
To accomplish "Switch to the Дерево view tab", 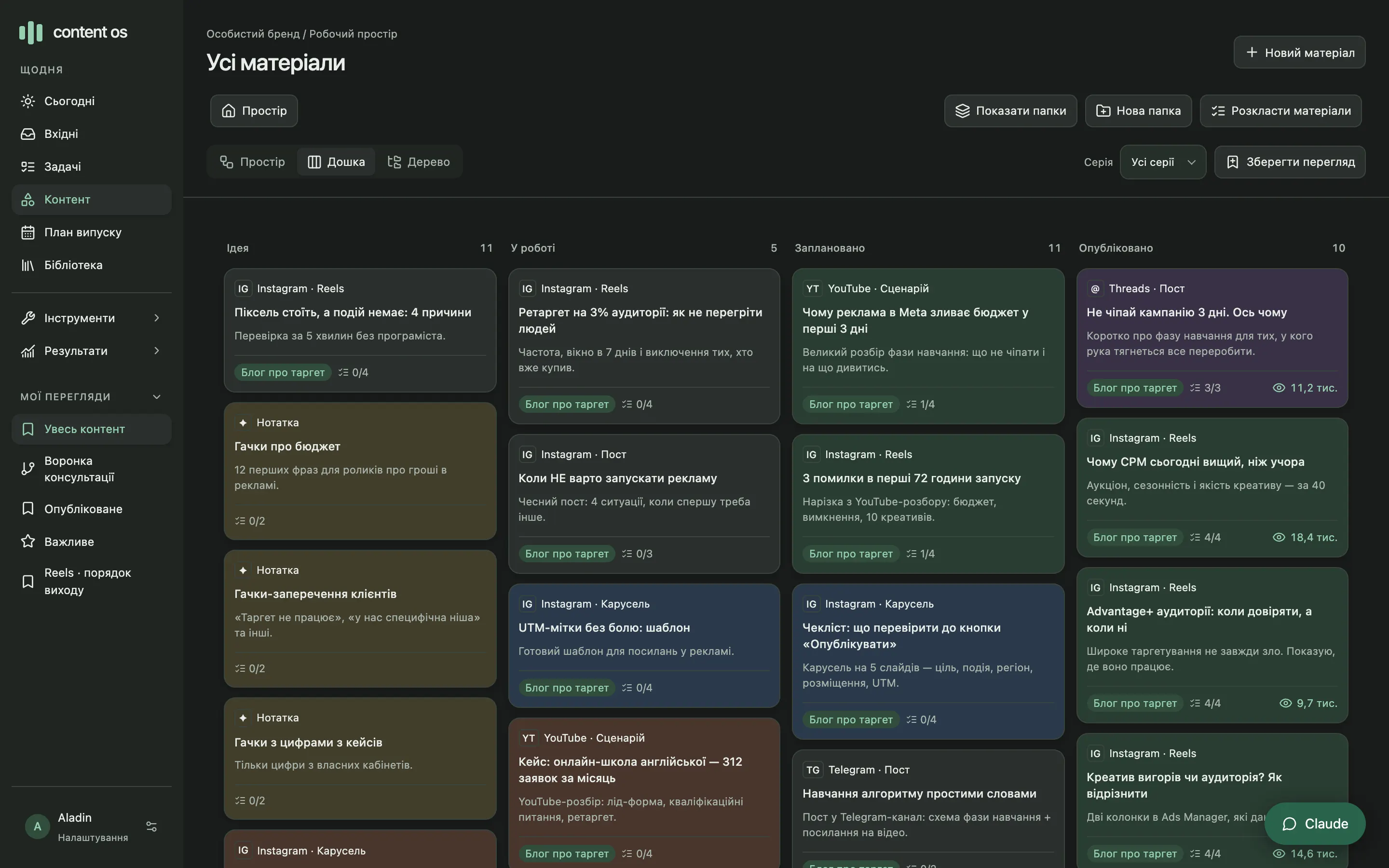I will 419,162.
